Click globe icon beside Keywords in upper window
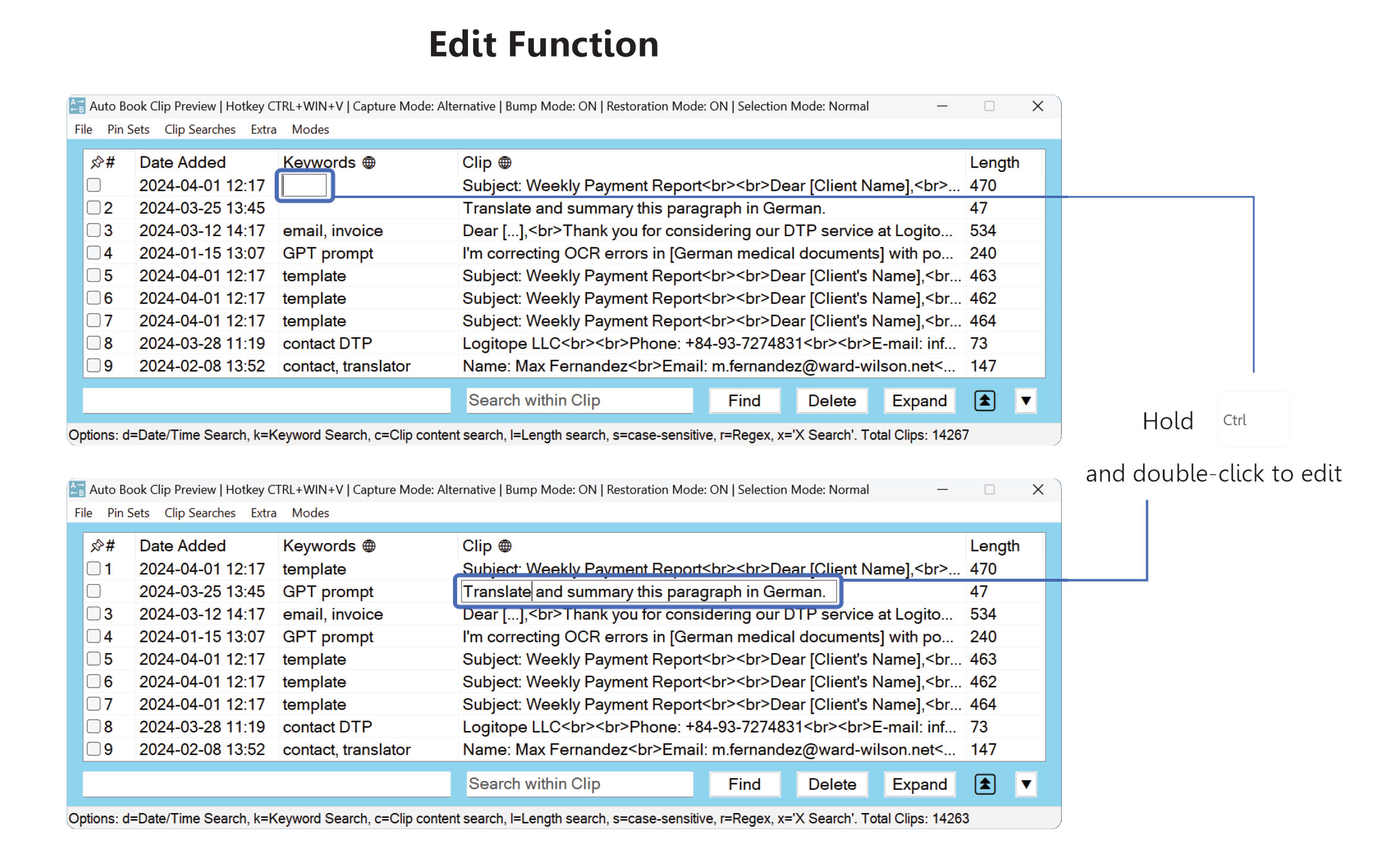The image size is (1400, 866). click(x=369, y=162)
